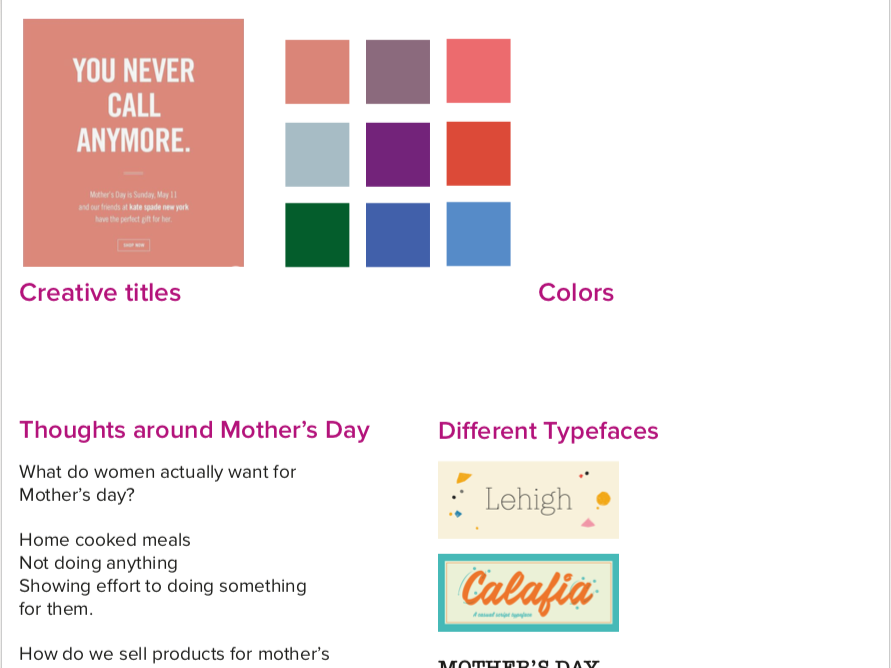Place cursor in 'Not doing anything' line
Image resolution: width=891 pixels, height=668 pixels.
coord(98,563)
